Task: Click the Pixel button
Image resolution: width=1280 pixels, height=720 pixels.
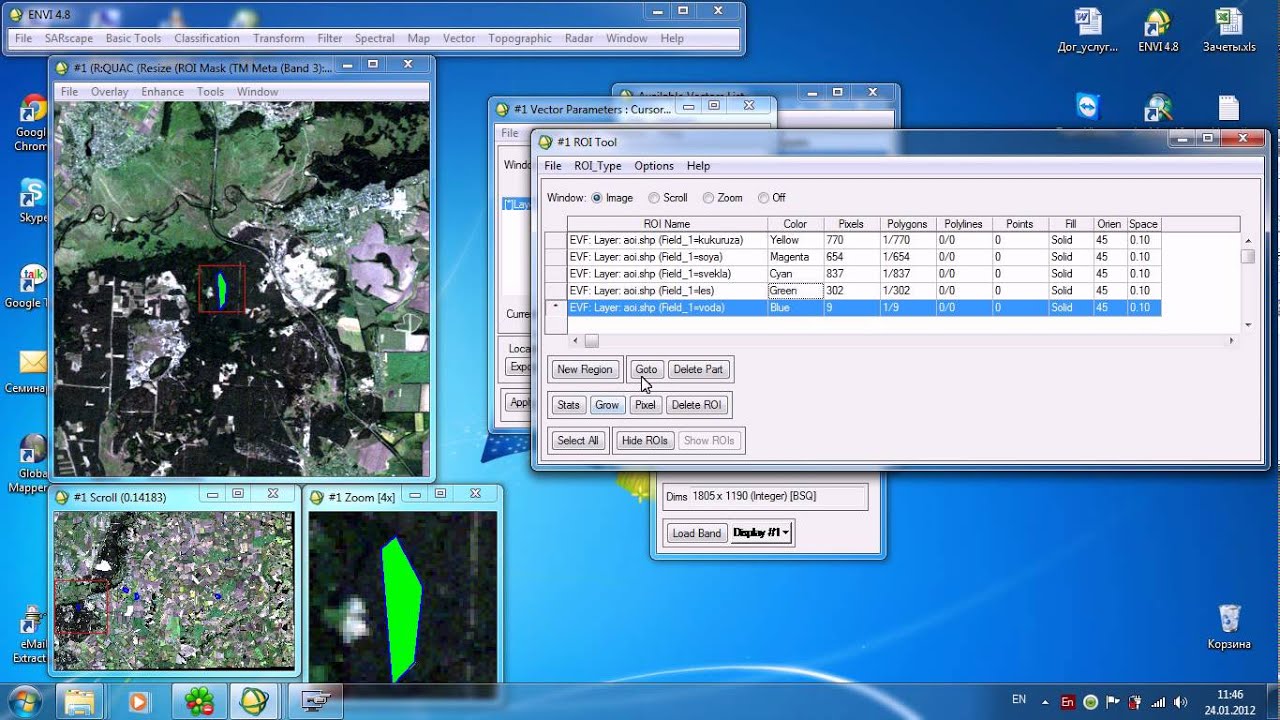Action: (645, 405)
